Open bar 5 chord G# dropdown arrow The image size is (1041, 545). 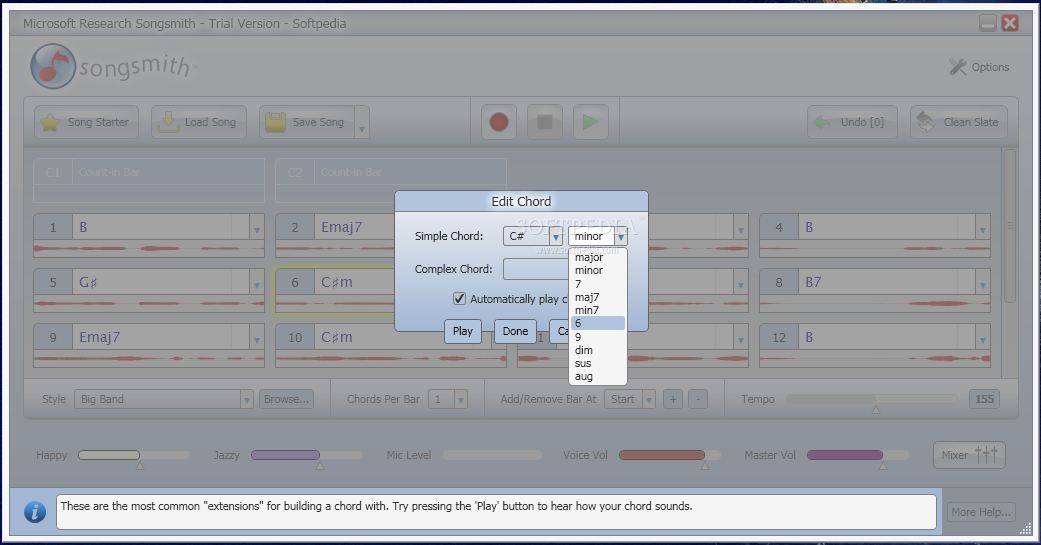257,283
